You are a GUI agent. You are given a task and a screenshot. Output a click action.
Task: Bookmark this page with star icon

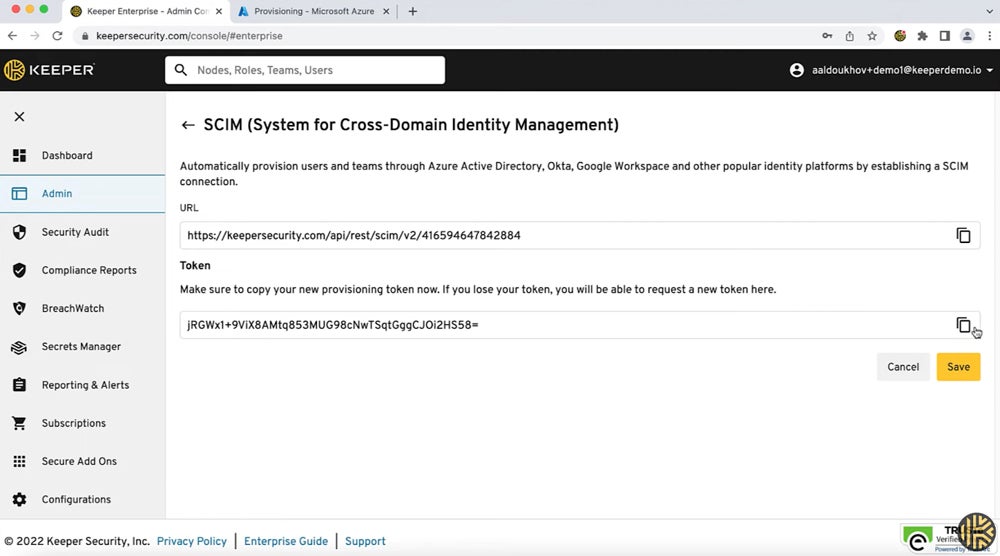(x=872, y=36)
